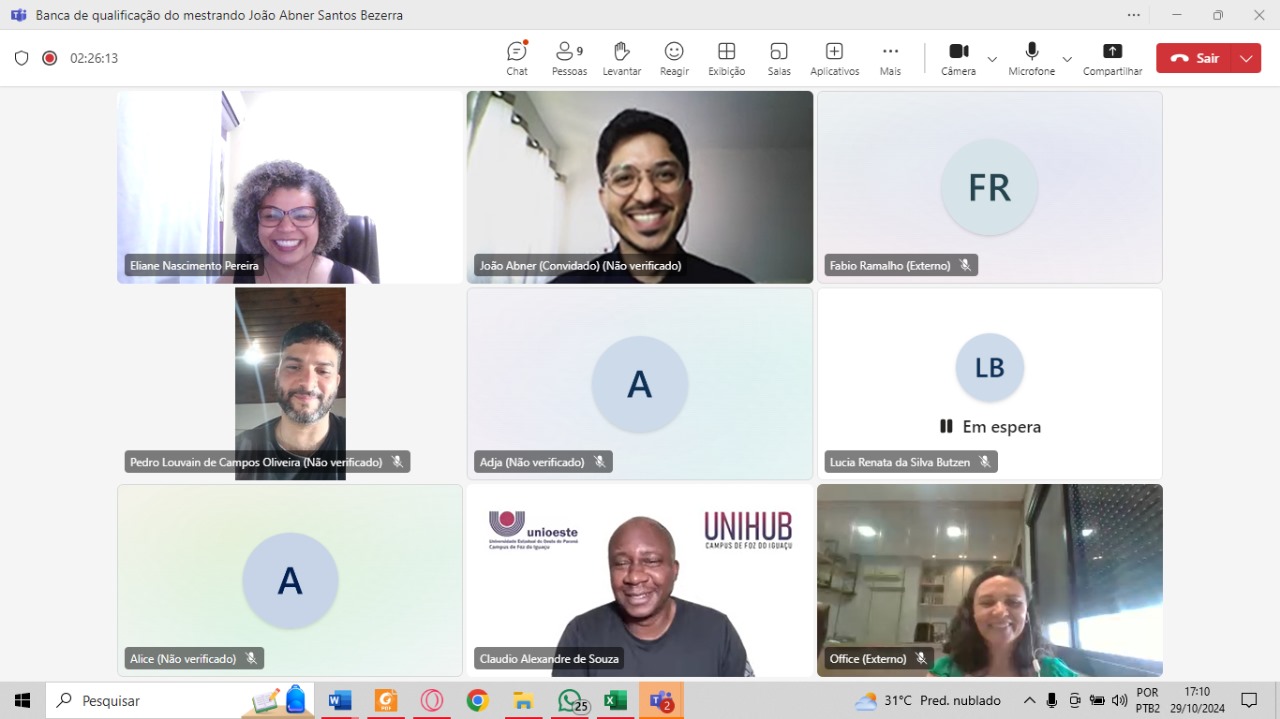Viewport: 1280px width, 719px height.
Task: Open Salas breakout rooms
Action: tap(779, 58)
